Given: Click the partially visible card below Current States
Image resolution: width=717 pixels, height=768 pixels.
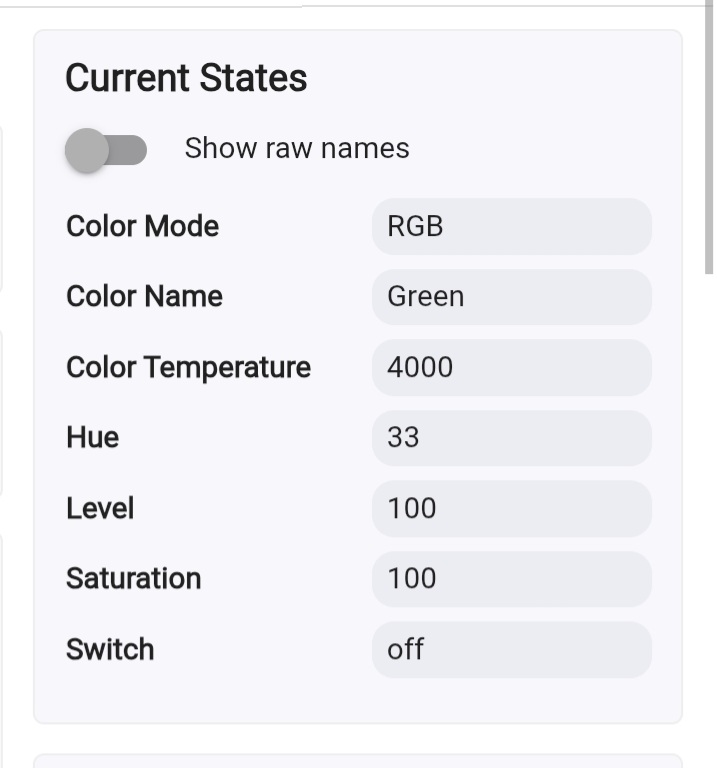Looking at the screenshot, I should 358,761.
